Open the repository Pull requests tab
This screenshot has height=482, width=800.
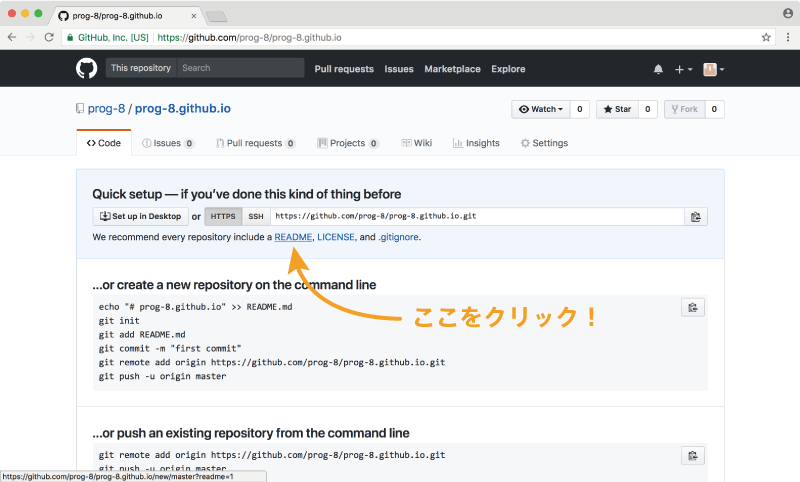coord(256,143)
